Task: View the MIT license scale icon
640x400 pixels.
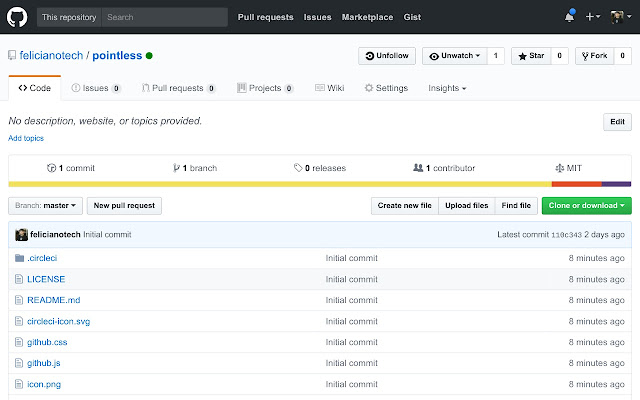Action: (560, 168)
